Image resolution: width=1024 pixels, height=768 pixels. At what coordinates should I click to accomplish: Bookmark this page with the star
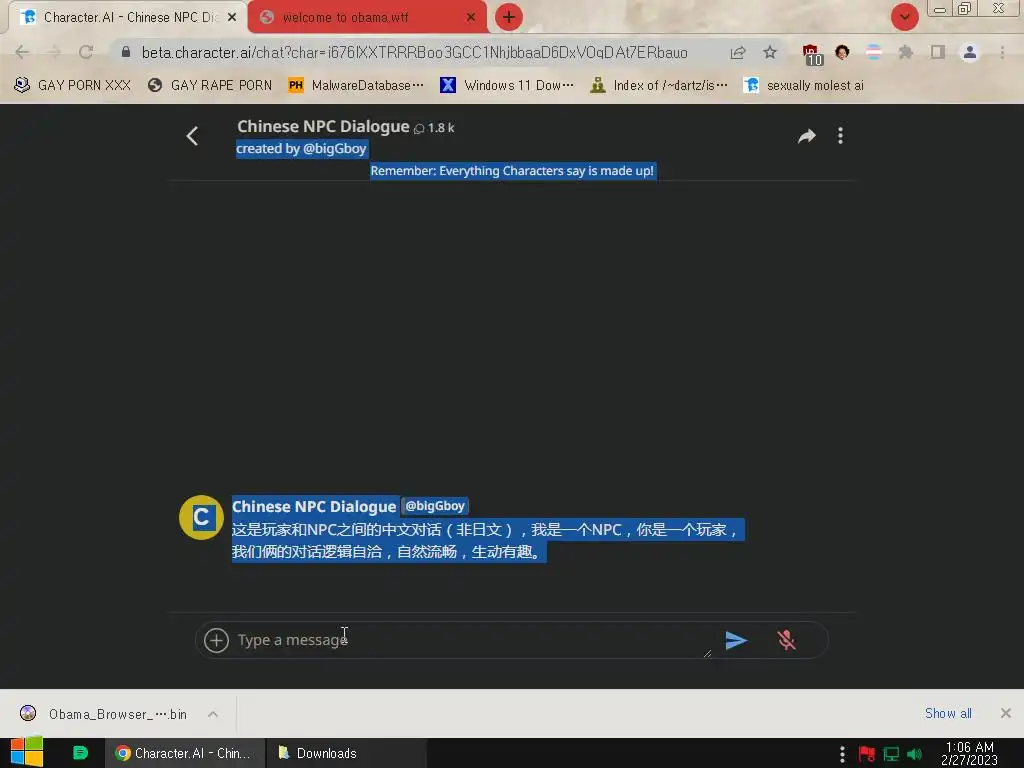770,52
